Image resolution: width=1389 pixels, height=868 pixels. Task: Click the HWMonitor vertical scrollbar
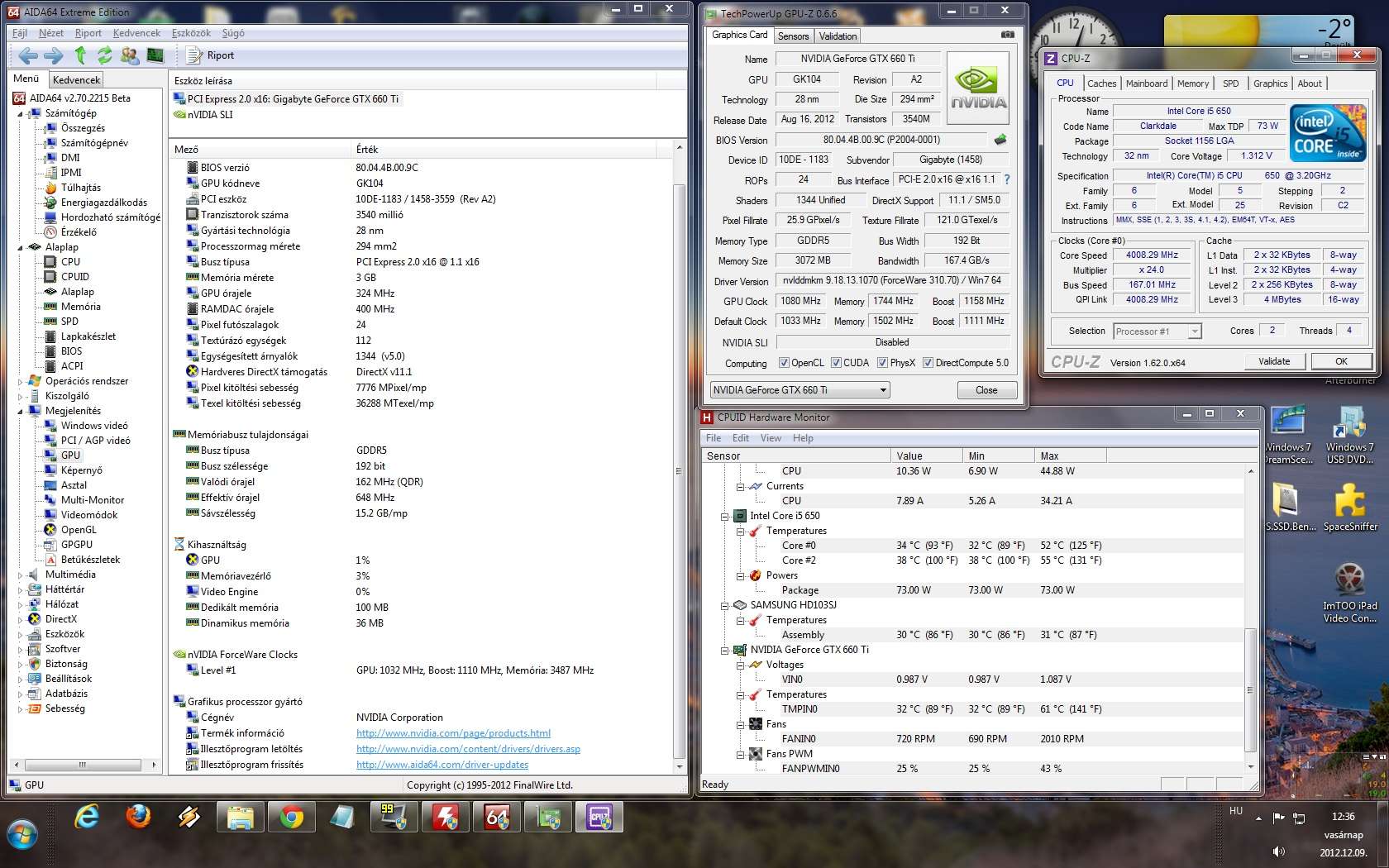point(1250,619)
